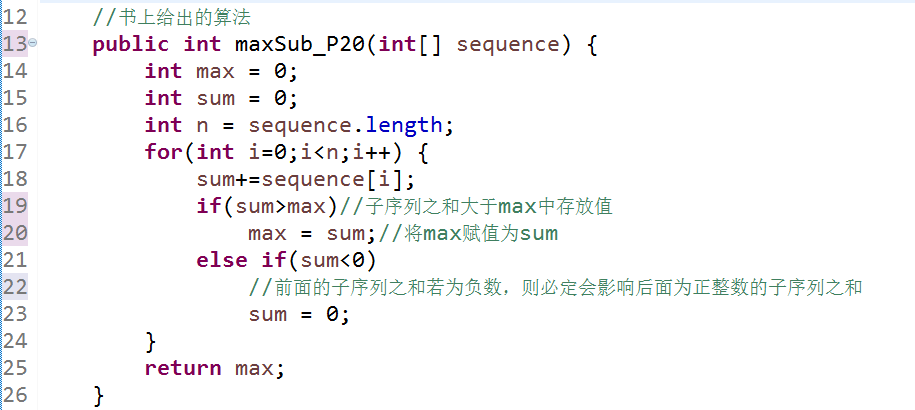Click the long comment on line 22
The width and height of the screenshot is (915, 410).
click(x=555, y=288)
